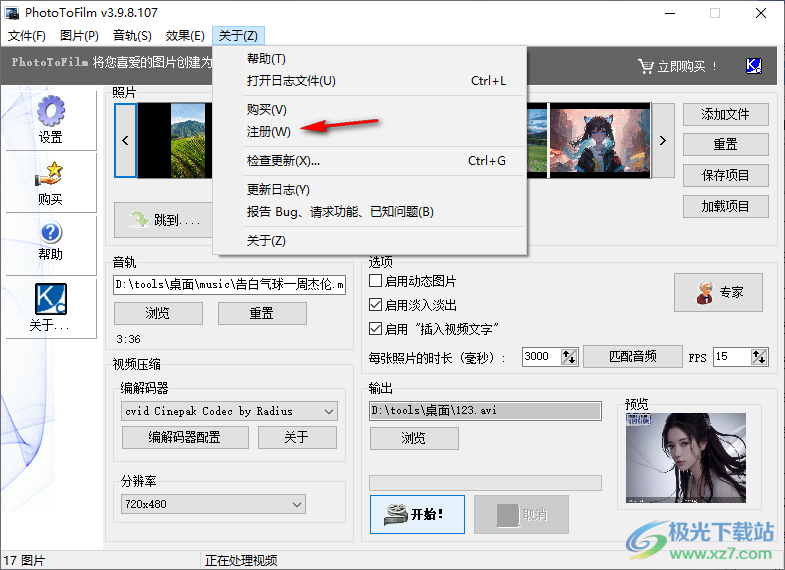Toggle Enable insert video text checkbox
Screen dimensions: 785x570
[x=375, y=329]
